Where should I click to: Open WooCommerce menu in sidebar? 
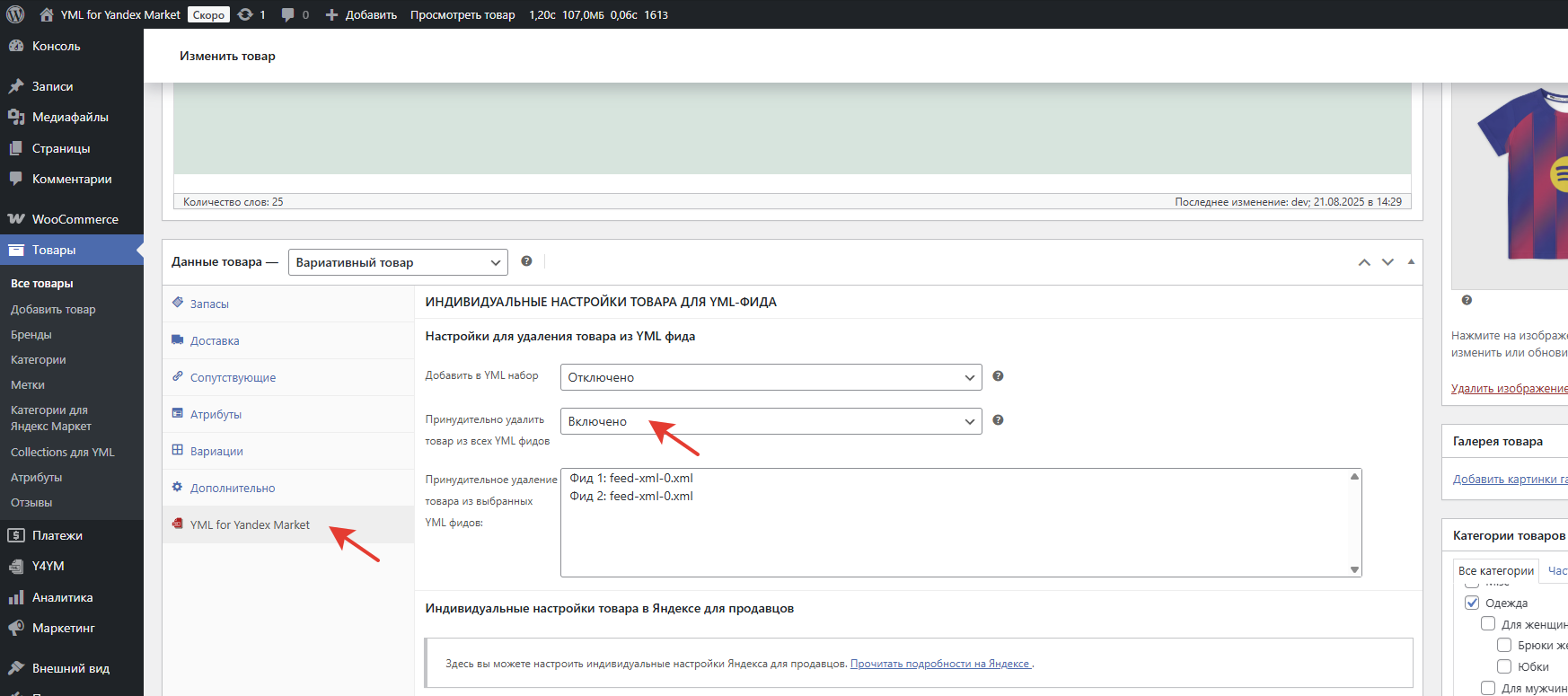pos(75,219)
